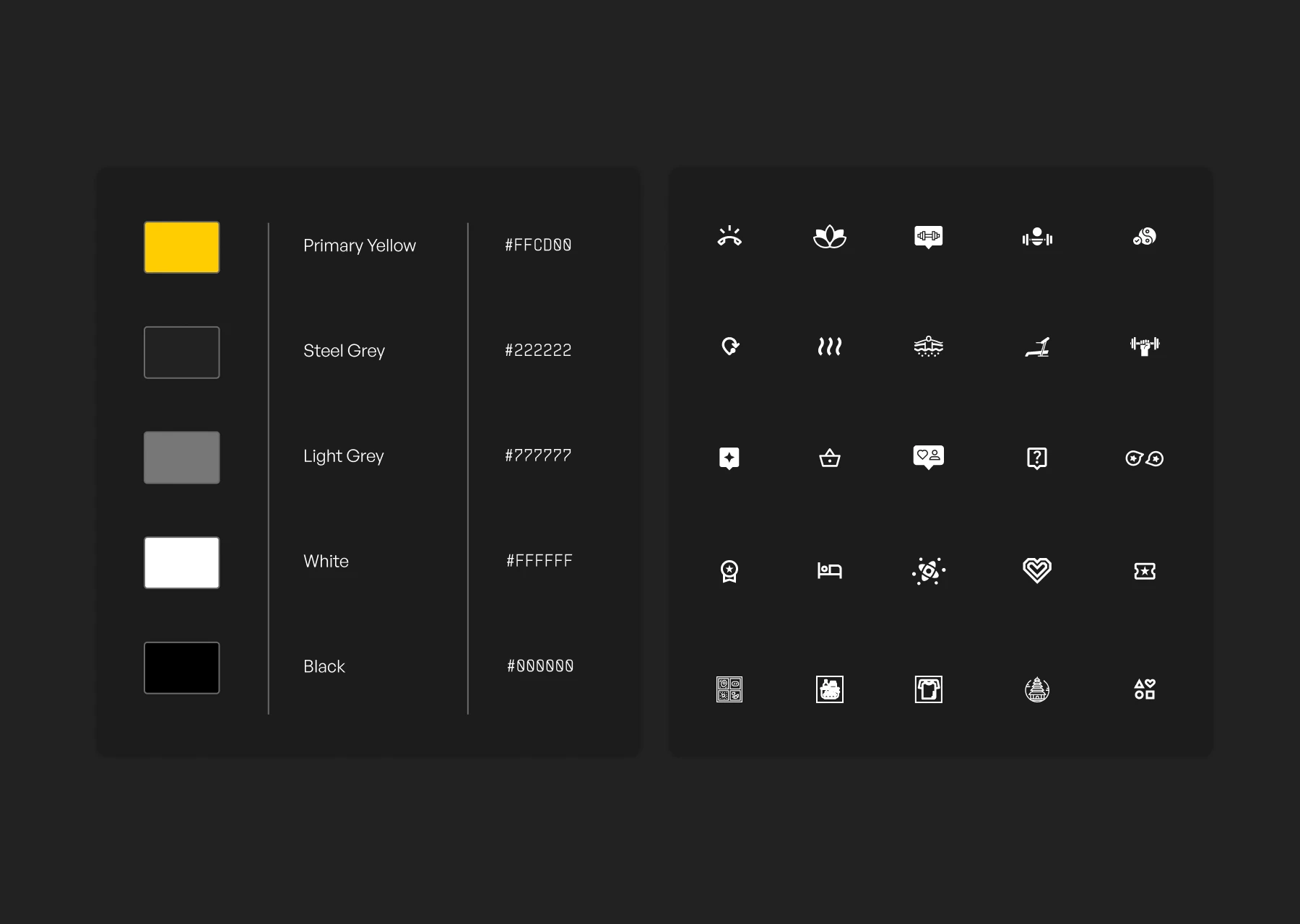Select the heart and person bubble icon
Viewport: 1300px width, 924px height.
pyautogui.click(x=929, y=457)
